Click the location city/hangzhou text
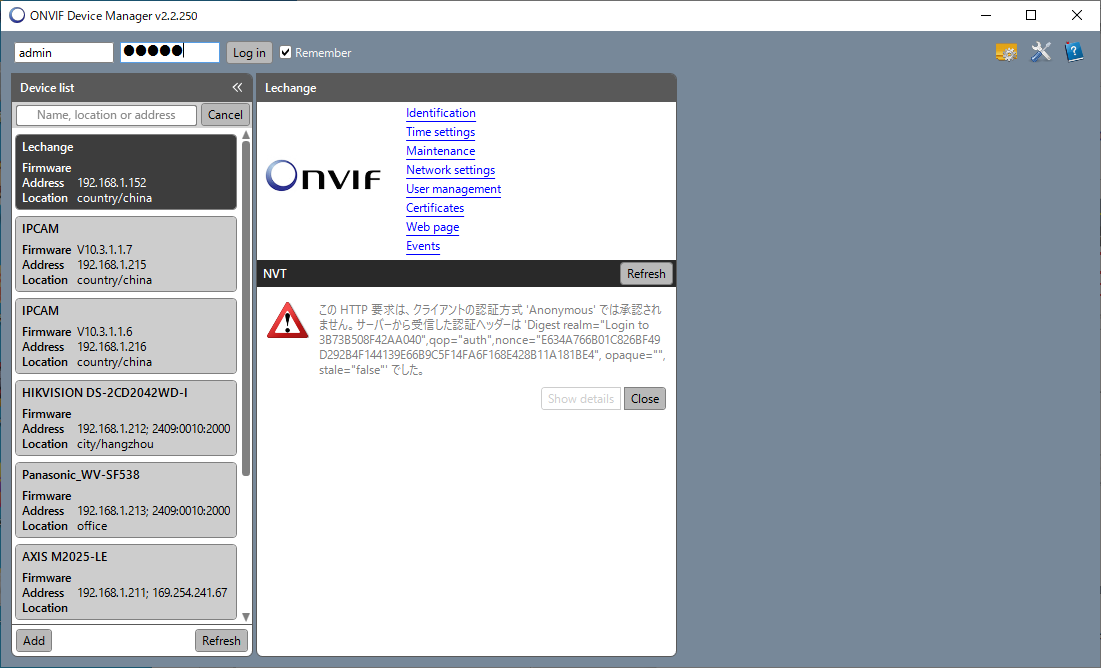 tap(115, 444)
